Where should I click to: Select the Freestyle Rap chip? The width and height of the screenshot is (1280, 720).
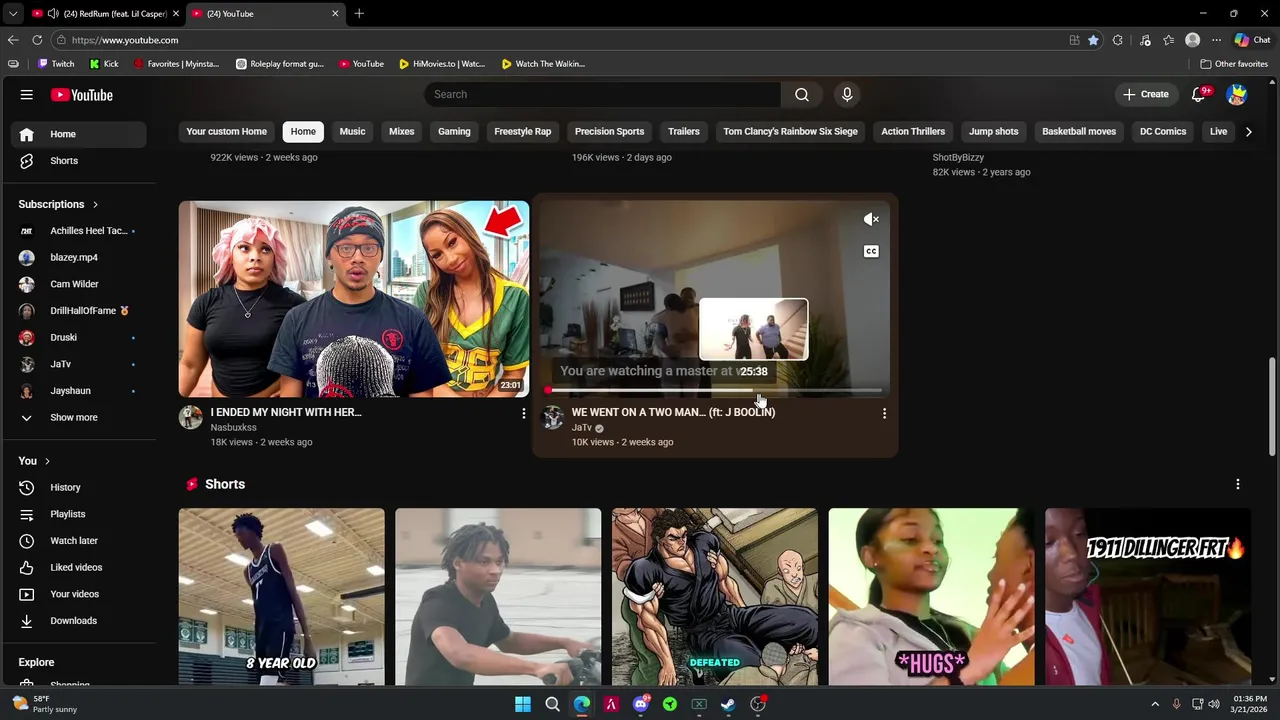click(522, 132)
